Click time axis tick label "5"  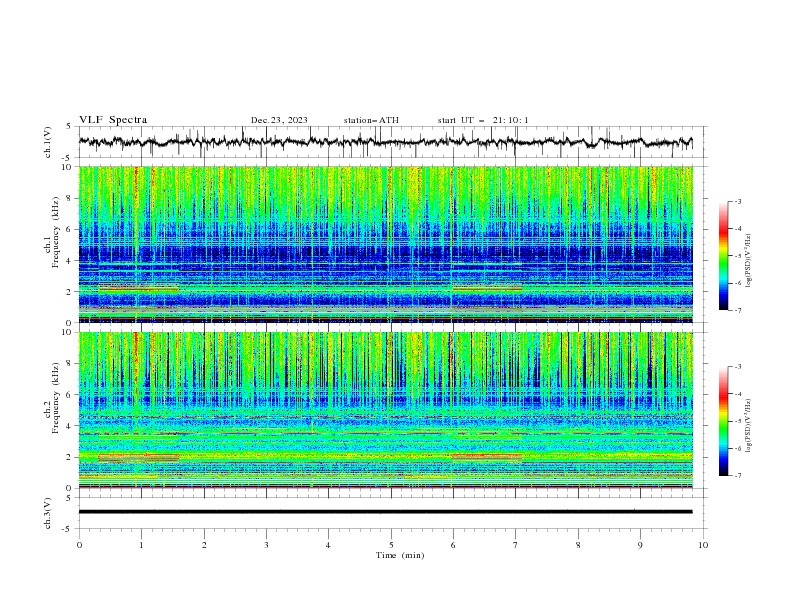click(391, 545)
